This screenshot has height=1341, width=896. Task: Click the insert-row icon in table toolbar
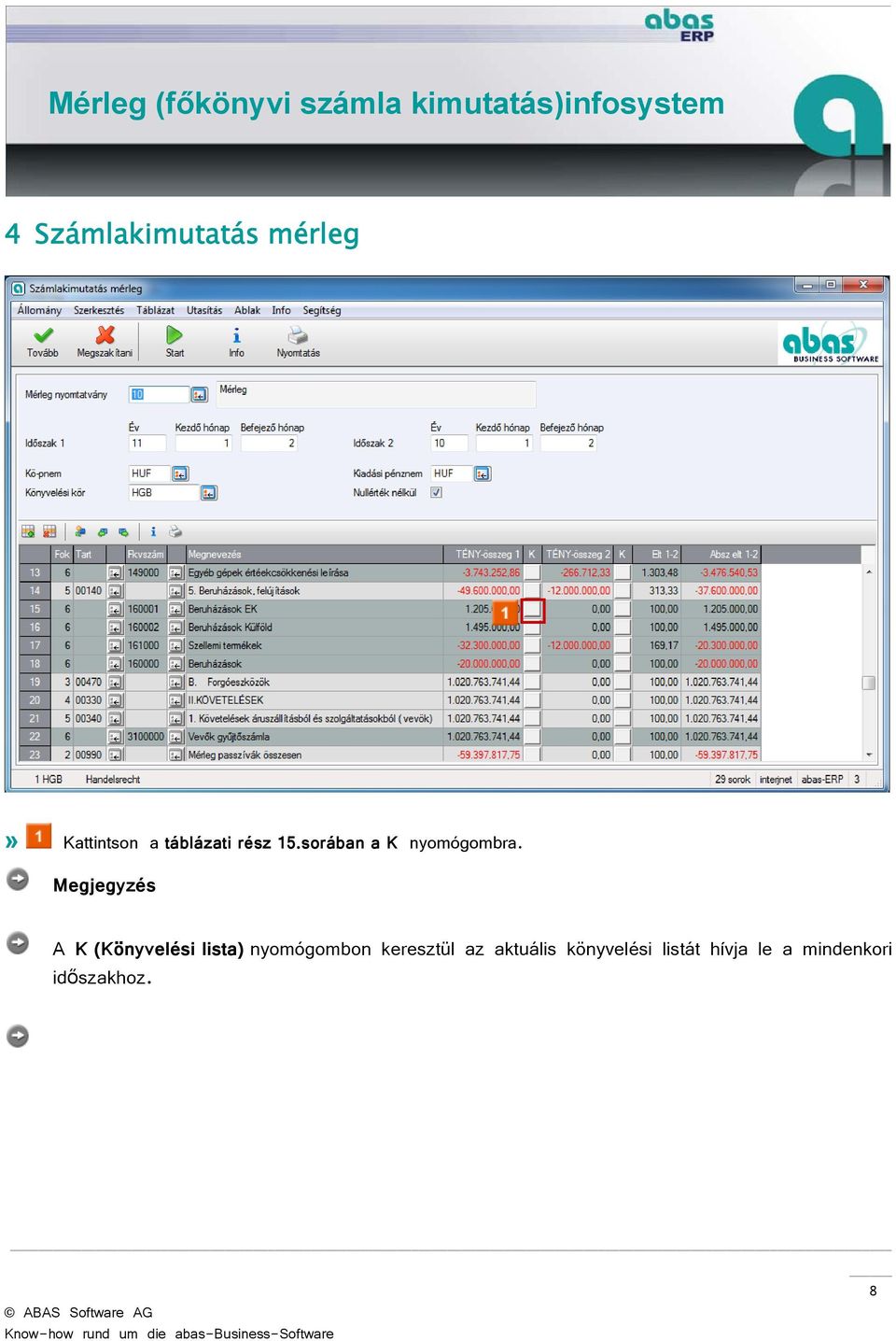pyautogui.click(x=28, y=531)
